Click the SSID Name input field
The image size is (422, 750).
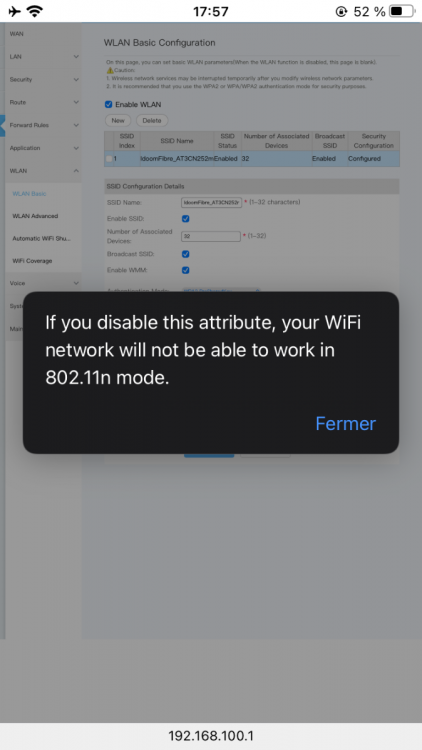[211, 202]
